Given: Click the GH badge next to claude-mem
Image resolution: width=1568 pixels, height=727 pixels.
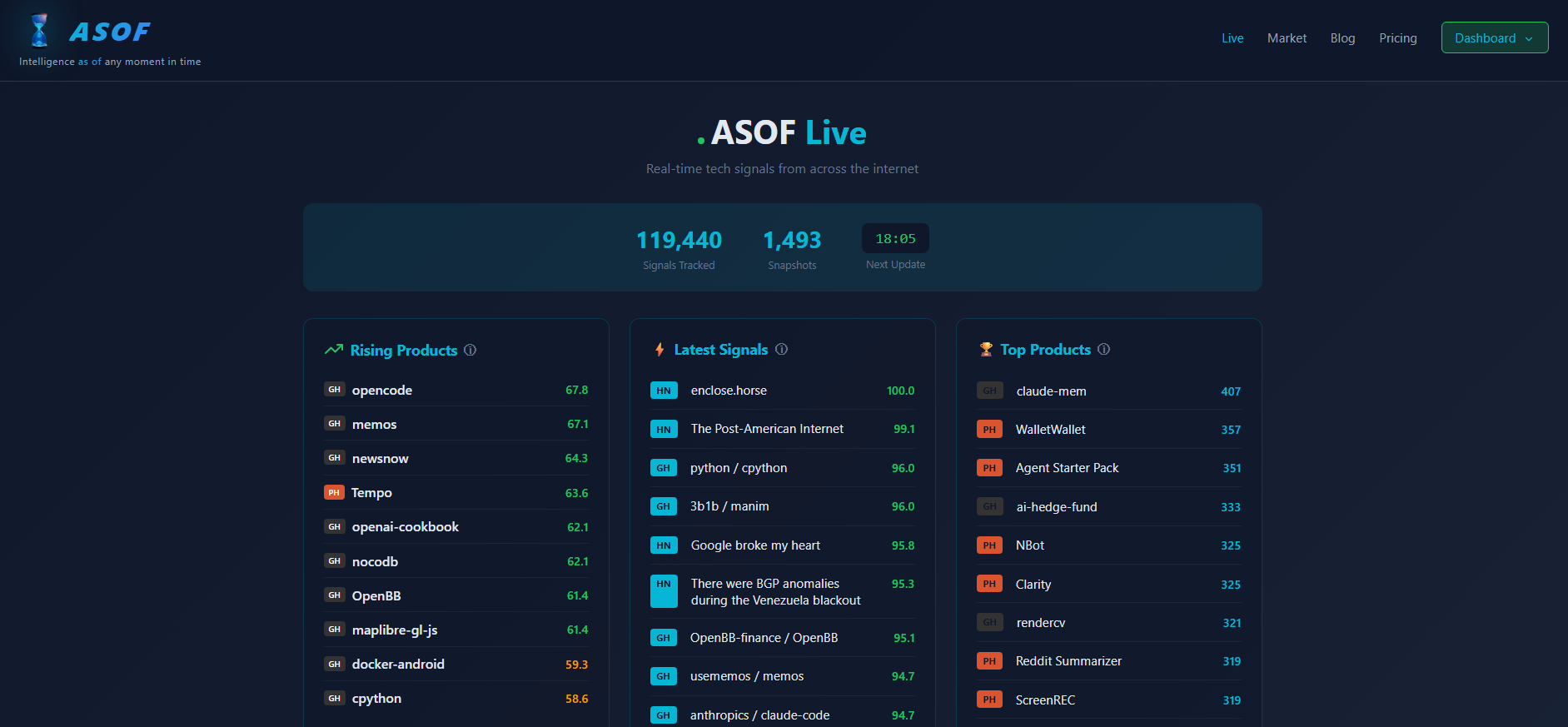Looking at the screenshot, I should tap(990, 391).
